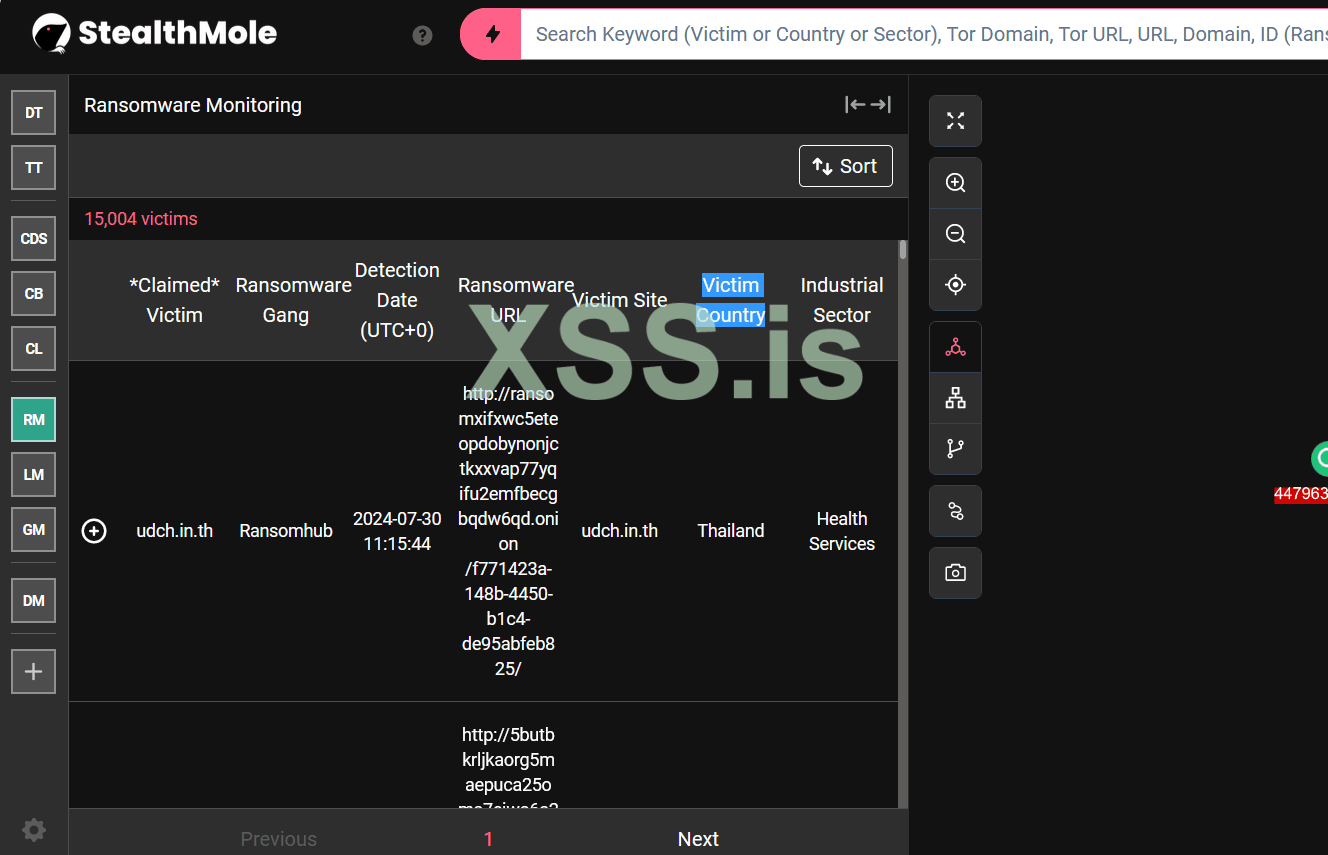Click the Thailand country cell
Screen dimensions: 1328x855
point(731,531)
